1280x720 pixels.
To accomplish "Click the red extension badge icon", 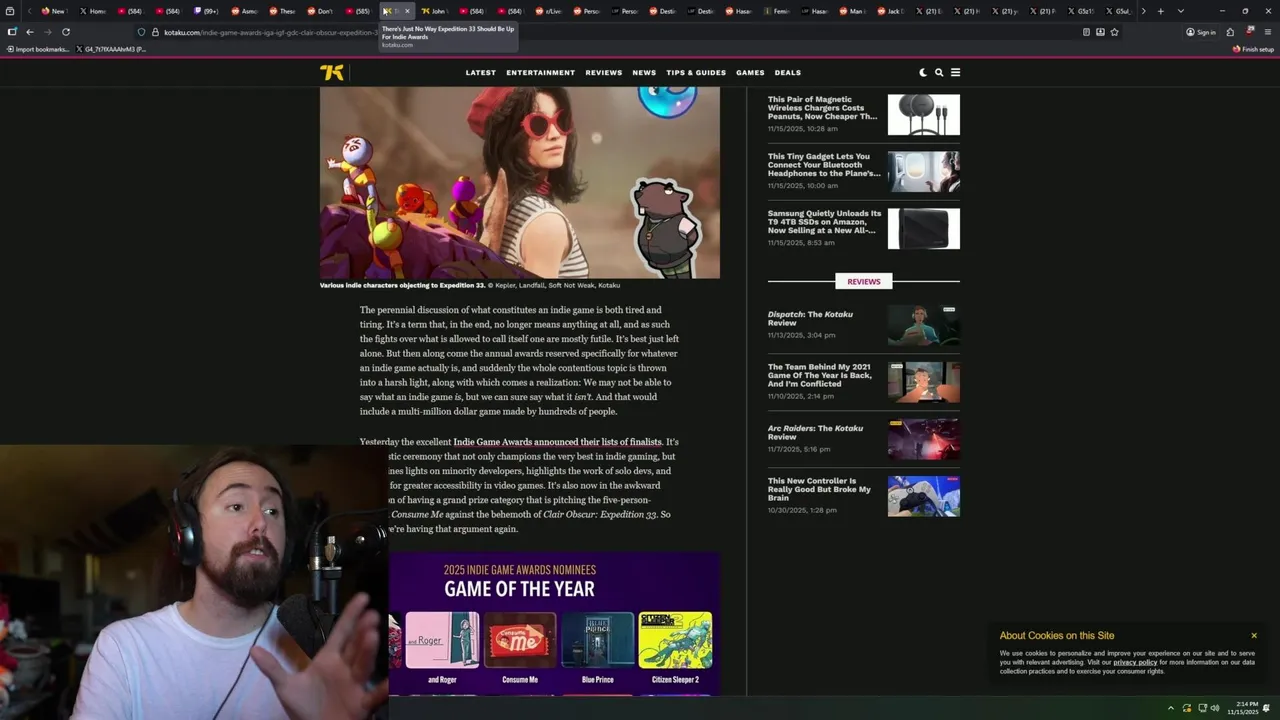I will click(1250, 31).
